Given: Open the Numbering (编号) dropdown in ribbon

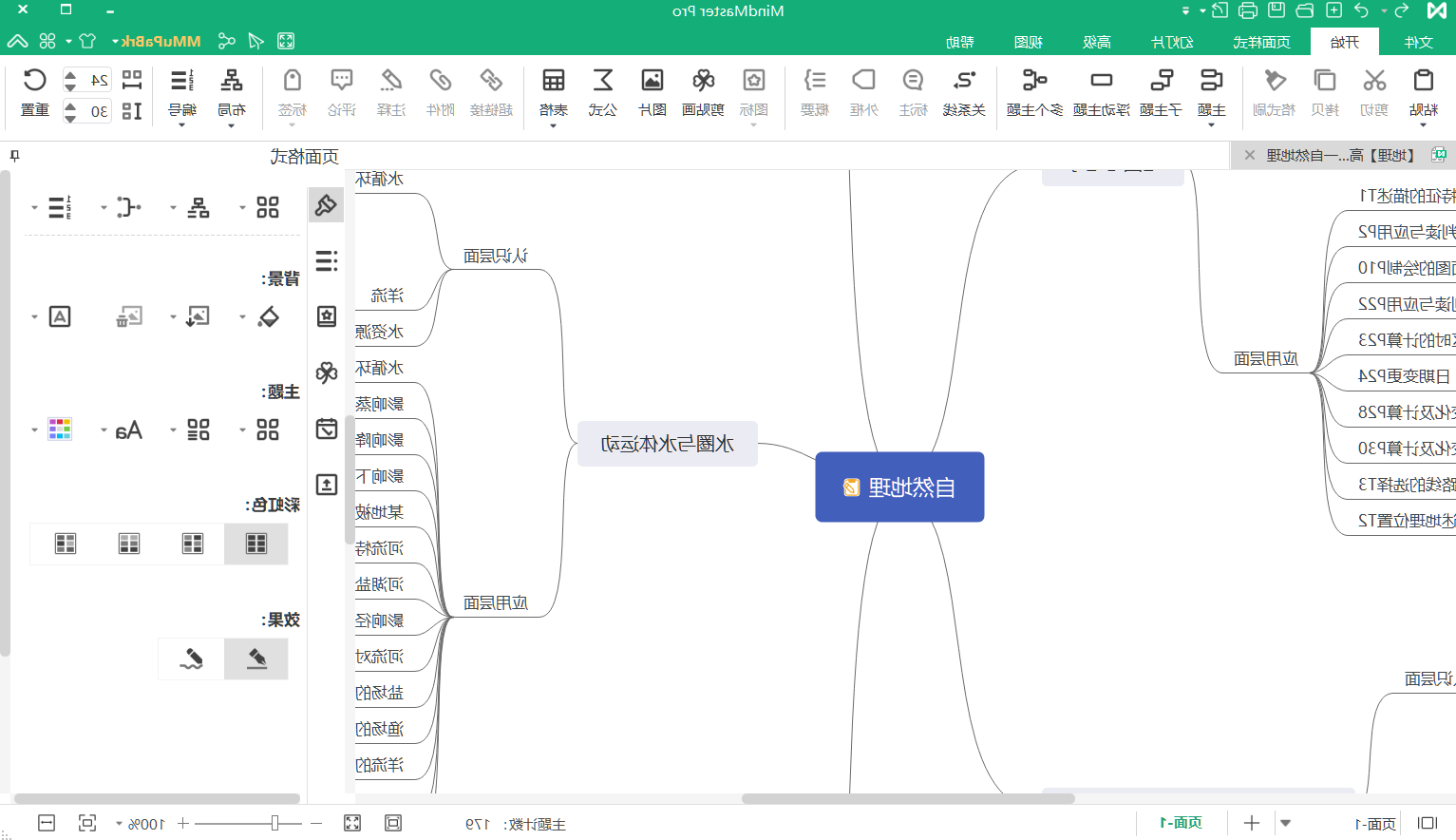Looking at the screenshot, I should click(x=181, y=124).
